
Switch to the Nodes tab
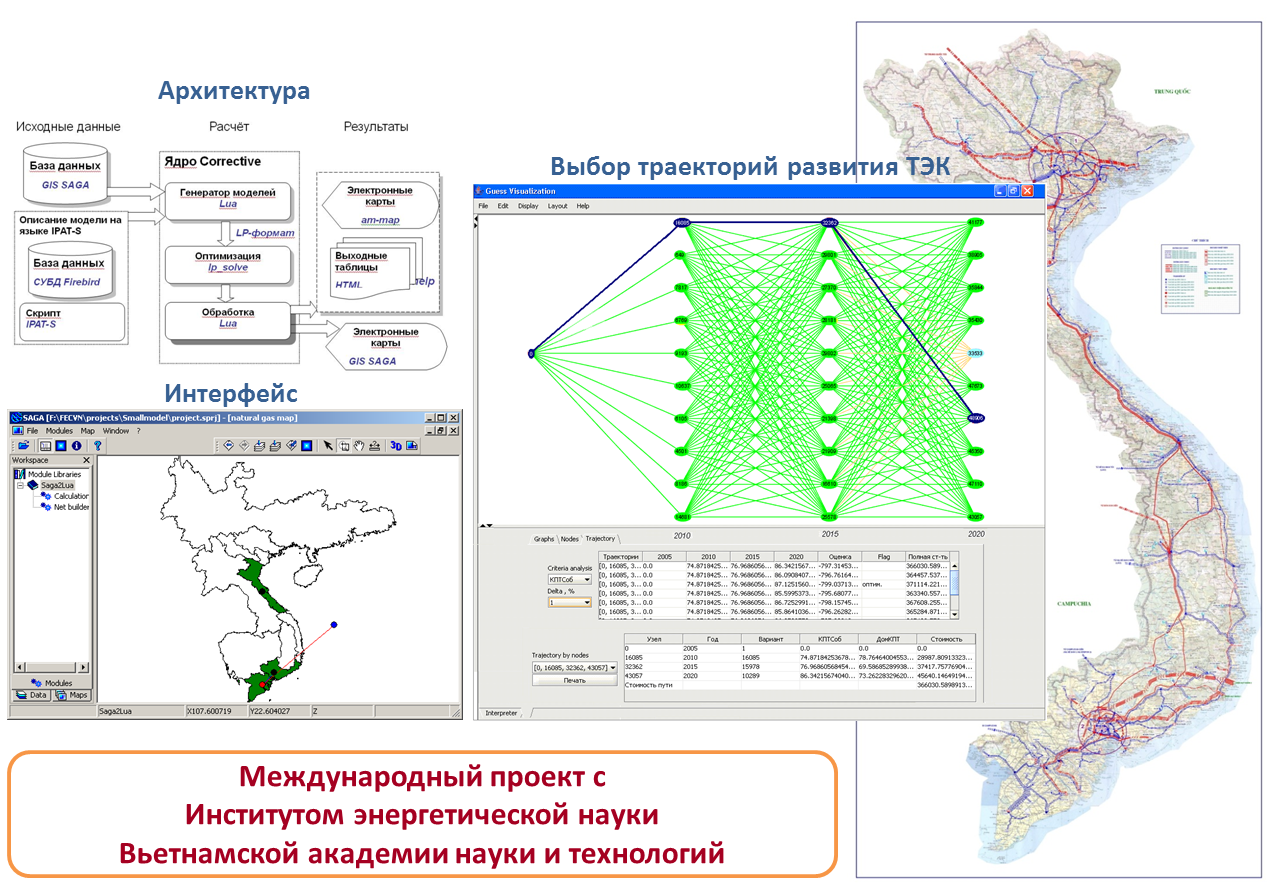point(569,538)
